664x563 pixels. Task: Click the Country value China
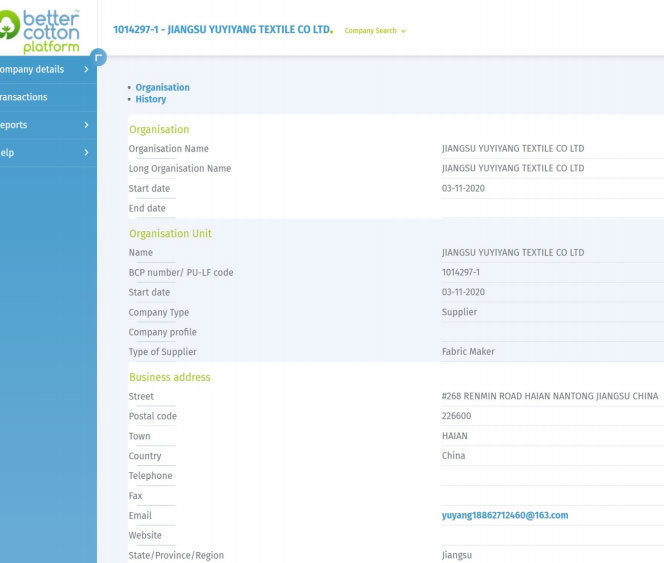click(453, 456)
